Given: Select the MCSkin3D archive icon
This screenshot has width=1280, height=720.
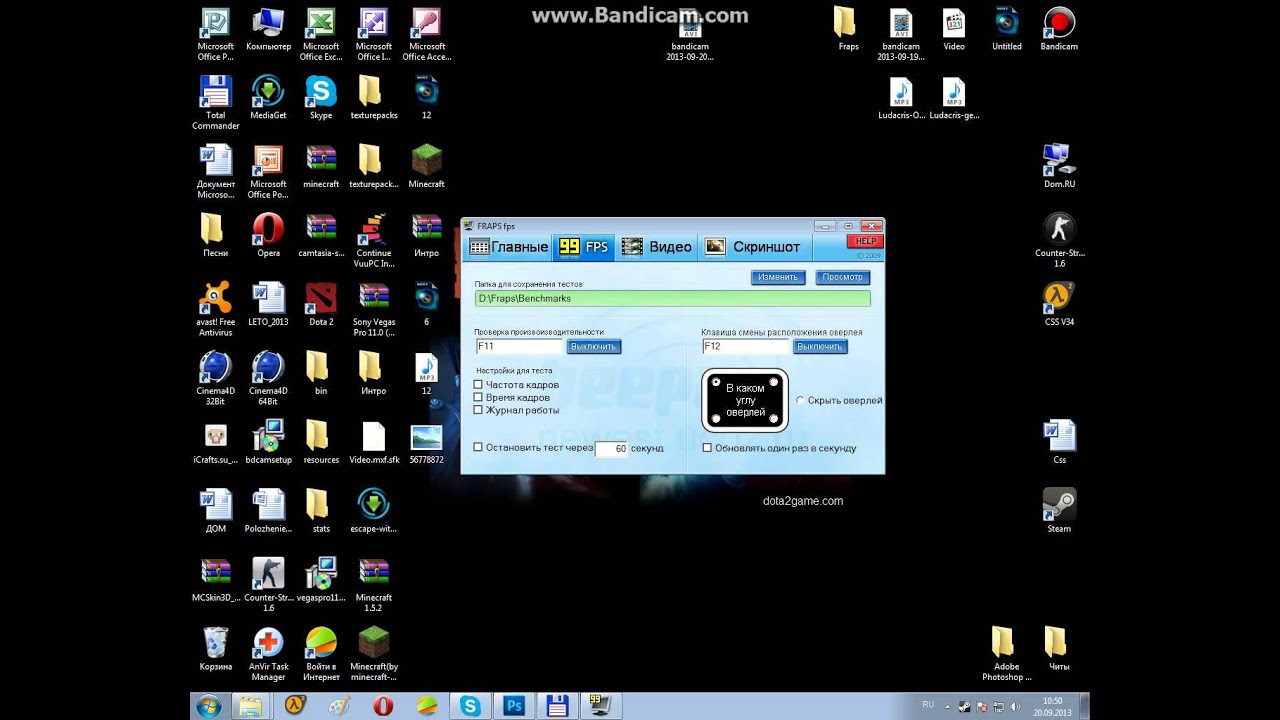Looking at the screenshot, I should click(x=215, y=580).
